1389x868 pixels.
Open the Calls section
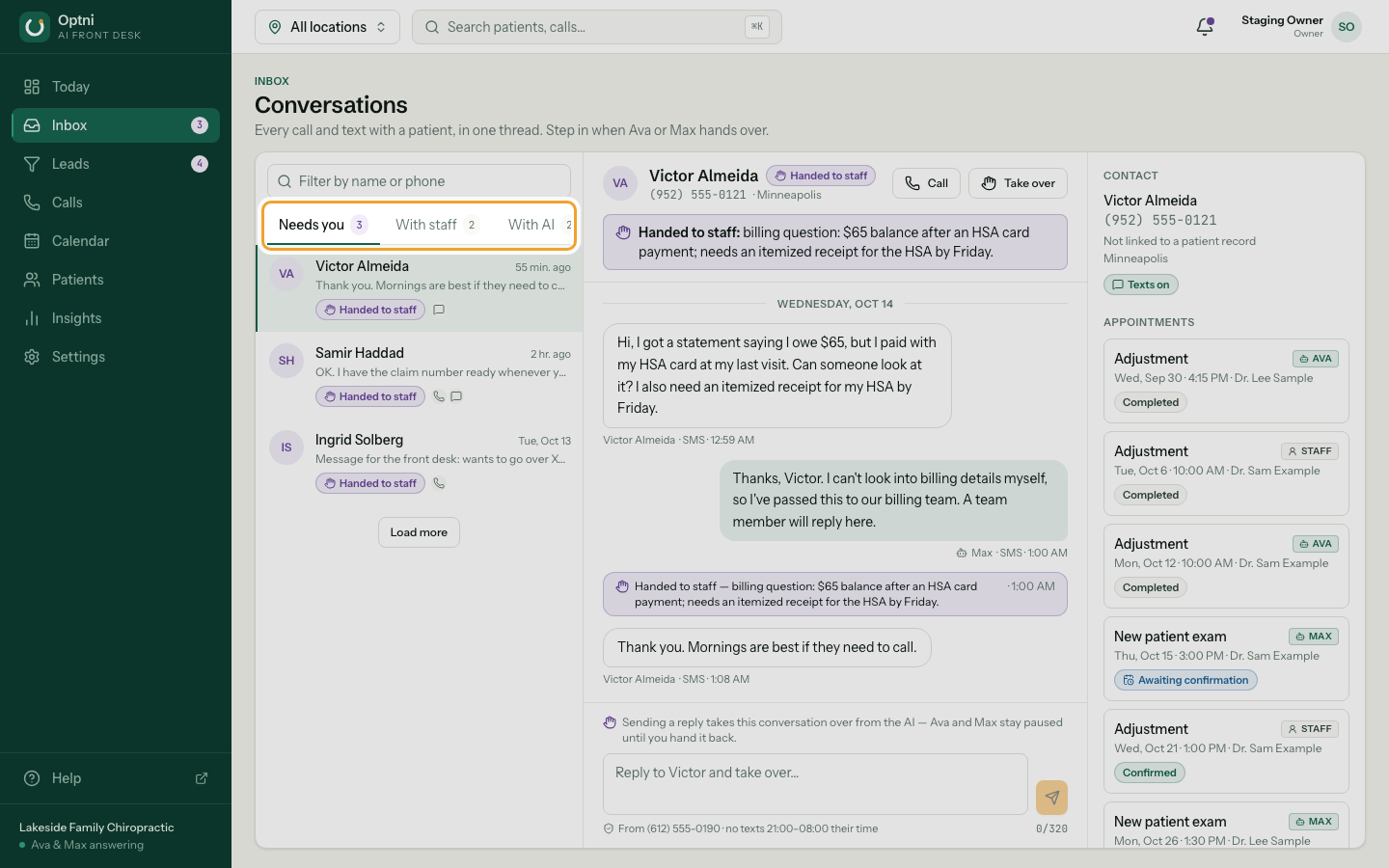tap(116, 203)
